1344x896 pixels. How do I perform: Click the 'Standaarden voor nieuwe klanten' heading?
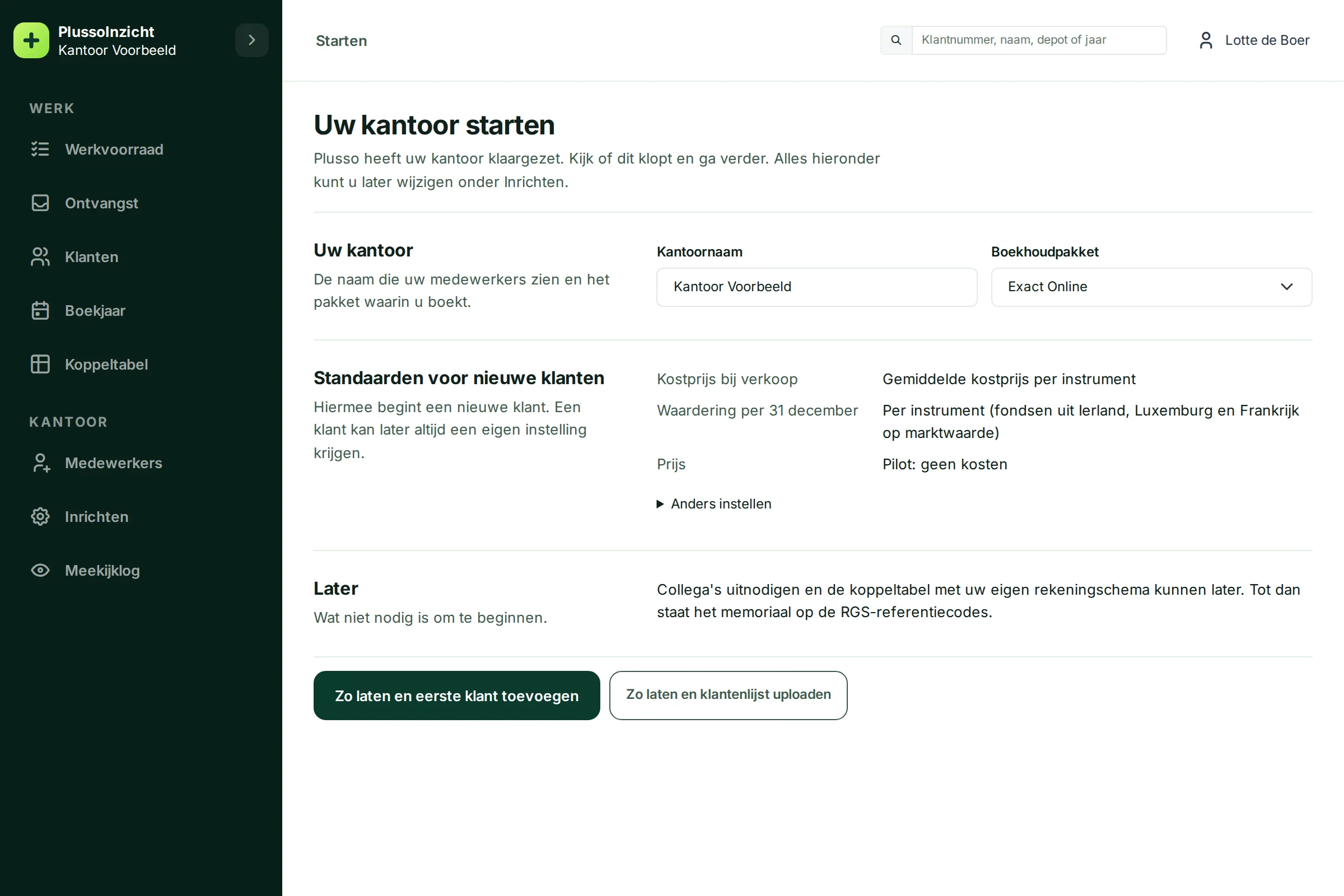pos(458,377)
